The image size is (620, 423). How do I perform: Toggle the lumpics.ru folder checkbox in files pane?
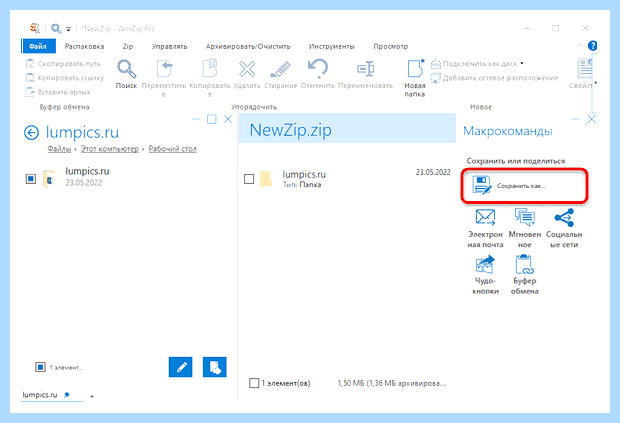click(x=31, y=179)
